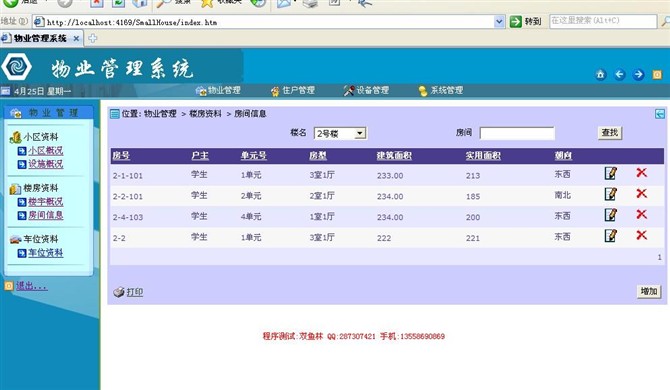Sort by the 朝向 column header
Image resolution: width=670 pixels, height=390 pixels.
(563, 156)
